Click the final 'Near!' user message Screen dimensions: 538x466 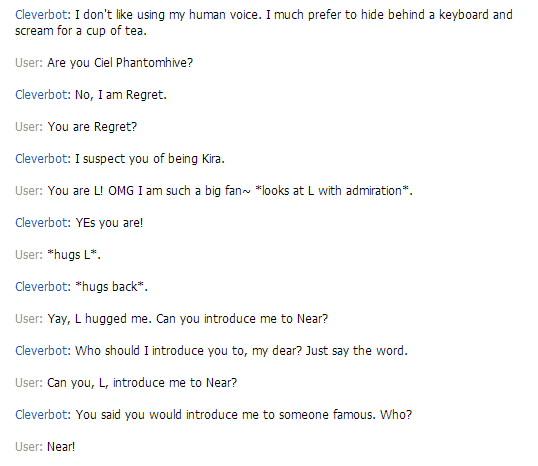coord(61,447)
